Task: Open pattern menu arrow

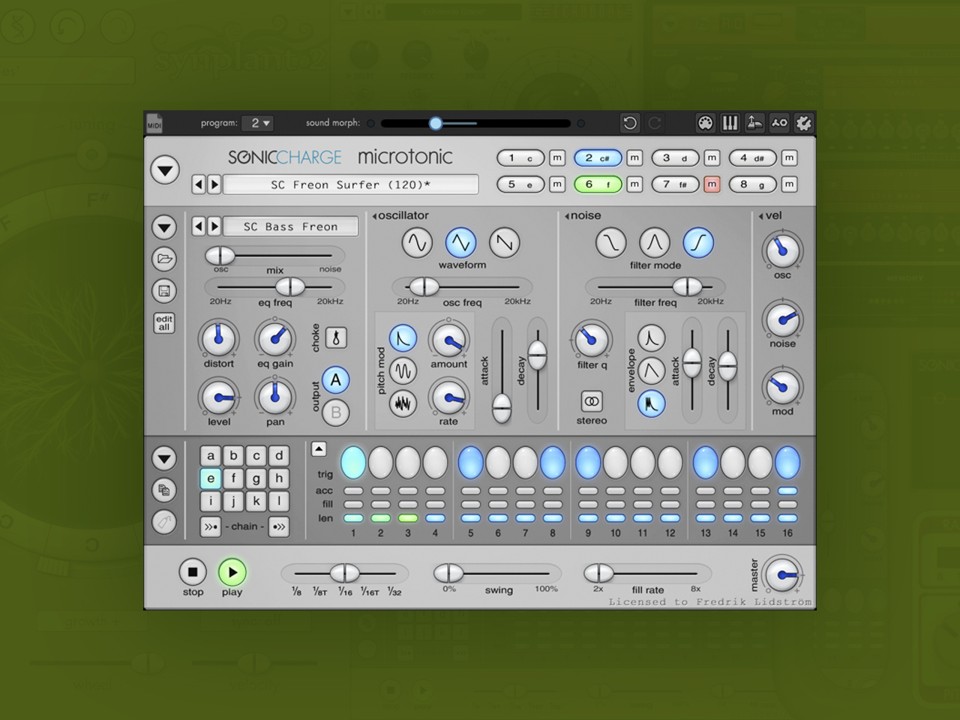Action: pos(164,458)
